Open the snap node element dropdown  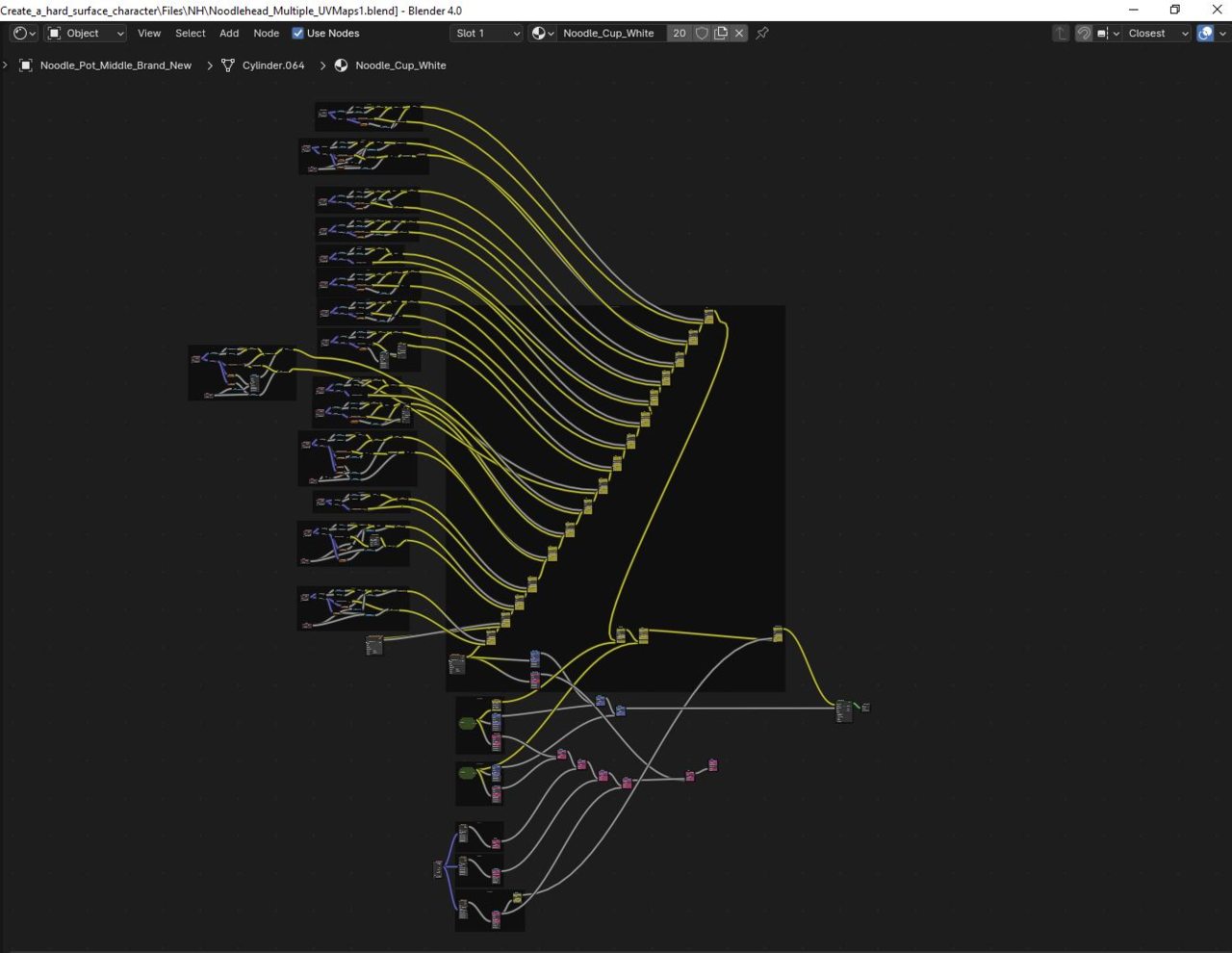tap(1108, 33)
